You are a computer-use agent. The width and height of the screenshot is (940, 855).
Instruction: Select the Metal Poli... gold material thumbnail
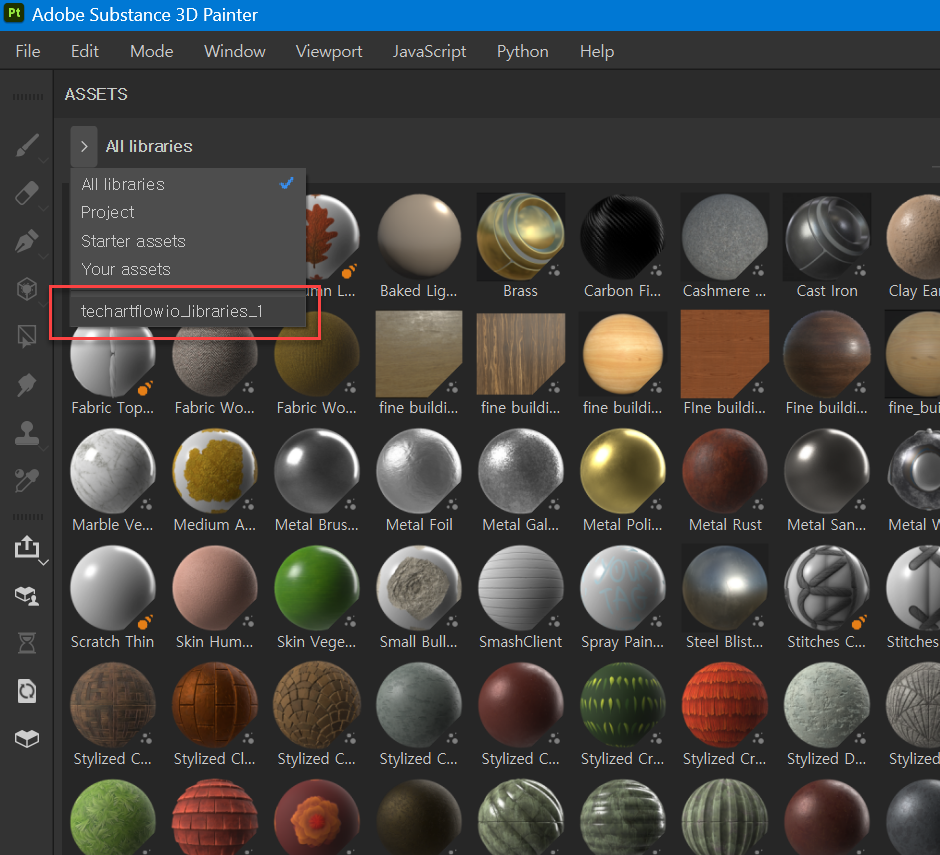622,471
